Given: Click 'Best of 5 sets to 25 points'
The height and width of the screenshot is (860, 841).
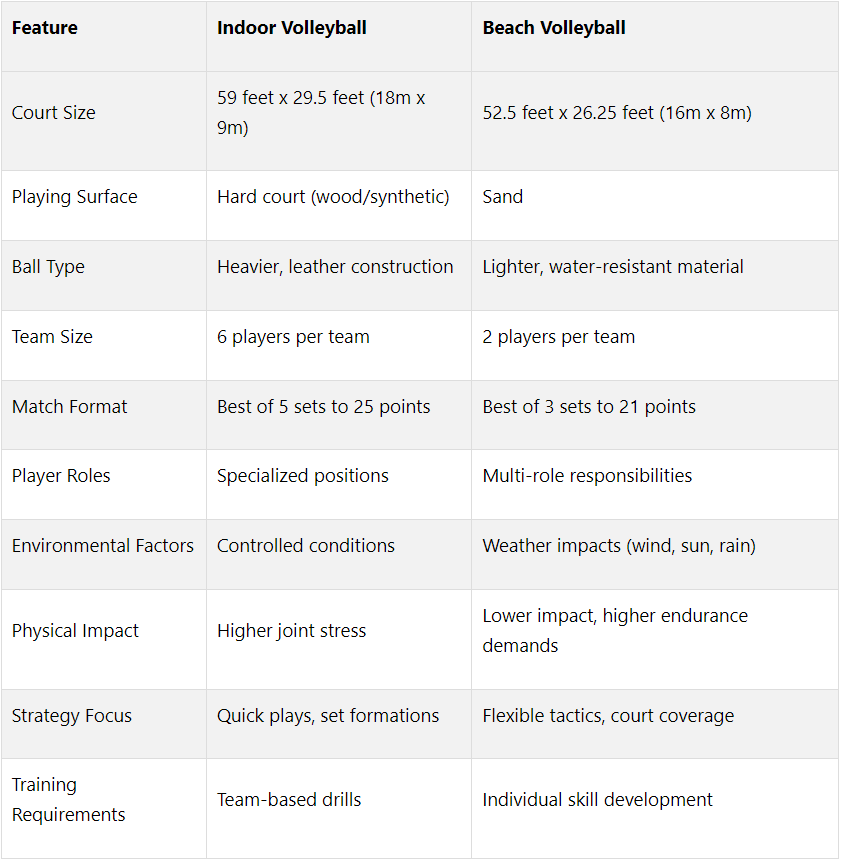Looking at the screenshot, I should (x=324, y=407).
